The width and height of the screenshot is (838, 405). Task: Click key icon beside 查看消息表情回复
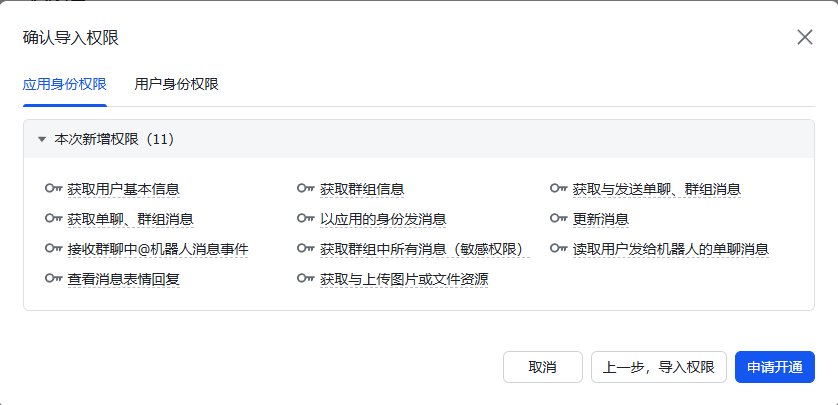click(54, 279)
